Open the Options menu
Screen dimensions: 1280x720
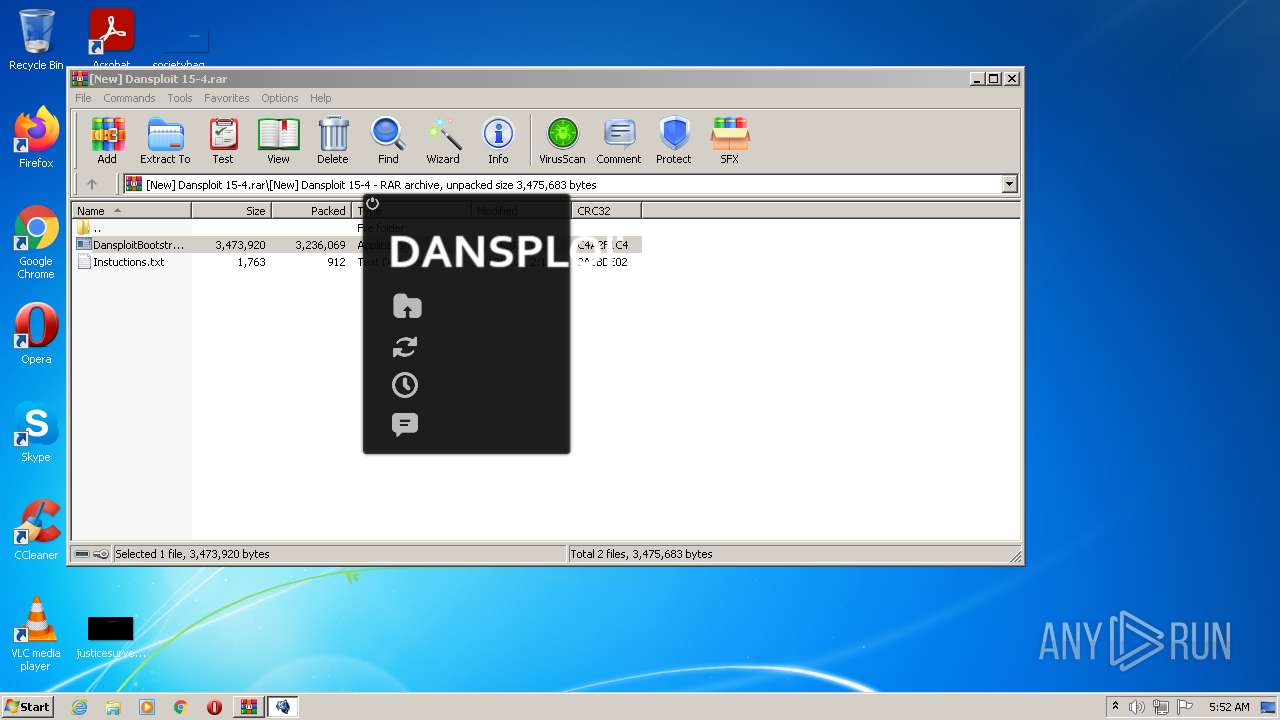click(280, 98)
